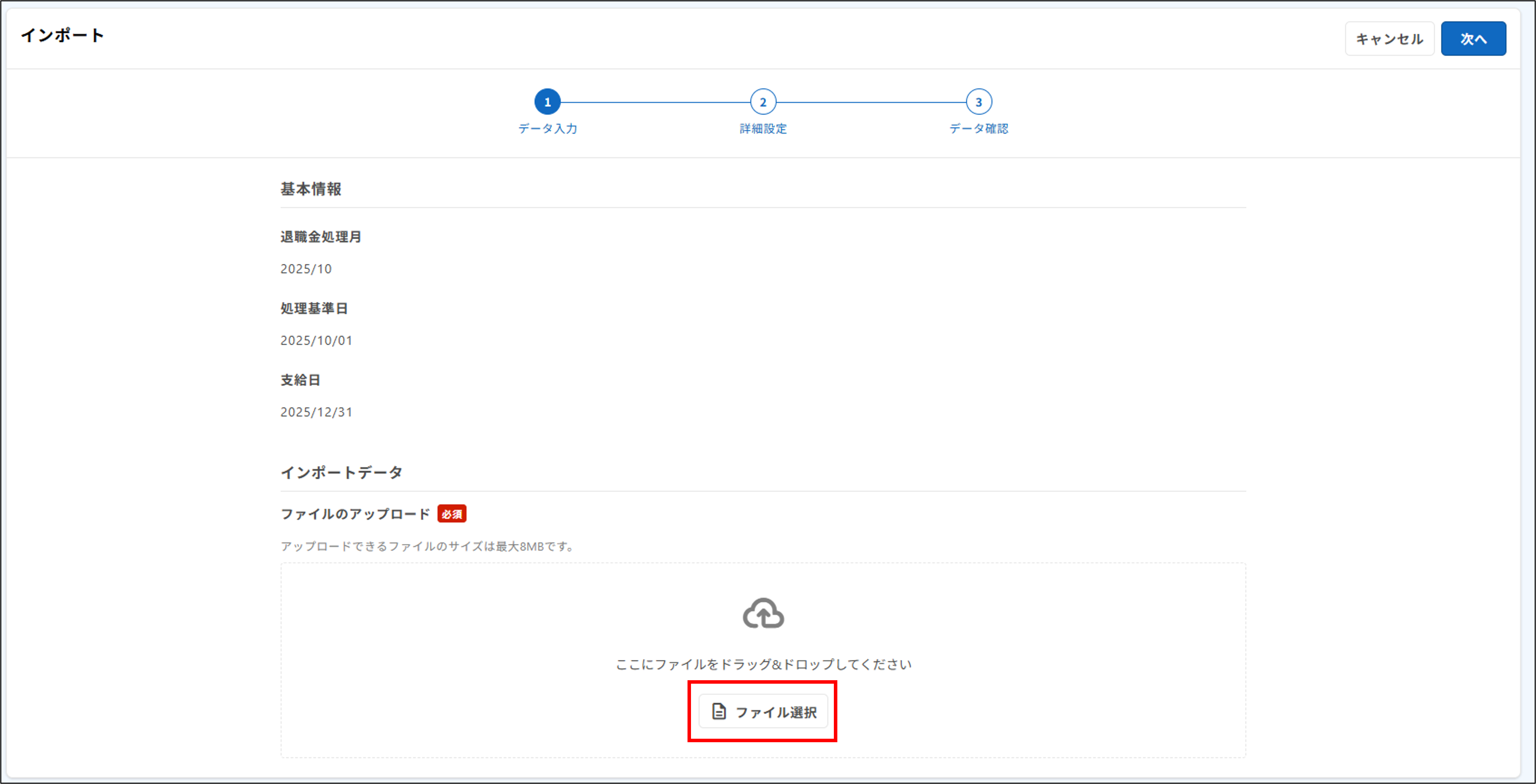Select step 2 circle labeled 詳細設定
The height and width of the screenshot is (784, 1536).
point(764,101)
